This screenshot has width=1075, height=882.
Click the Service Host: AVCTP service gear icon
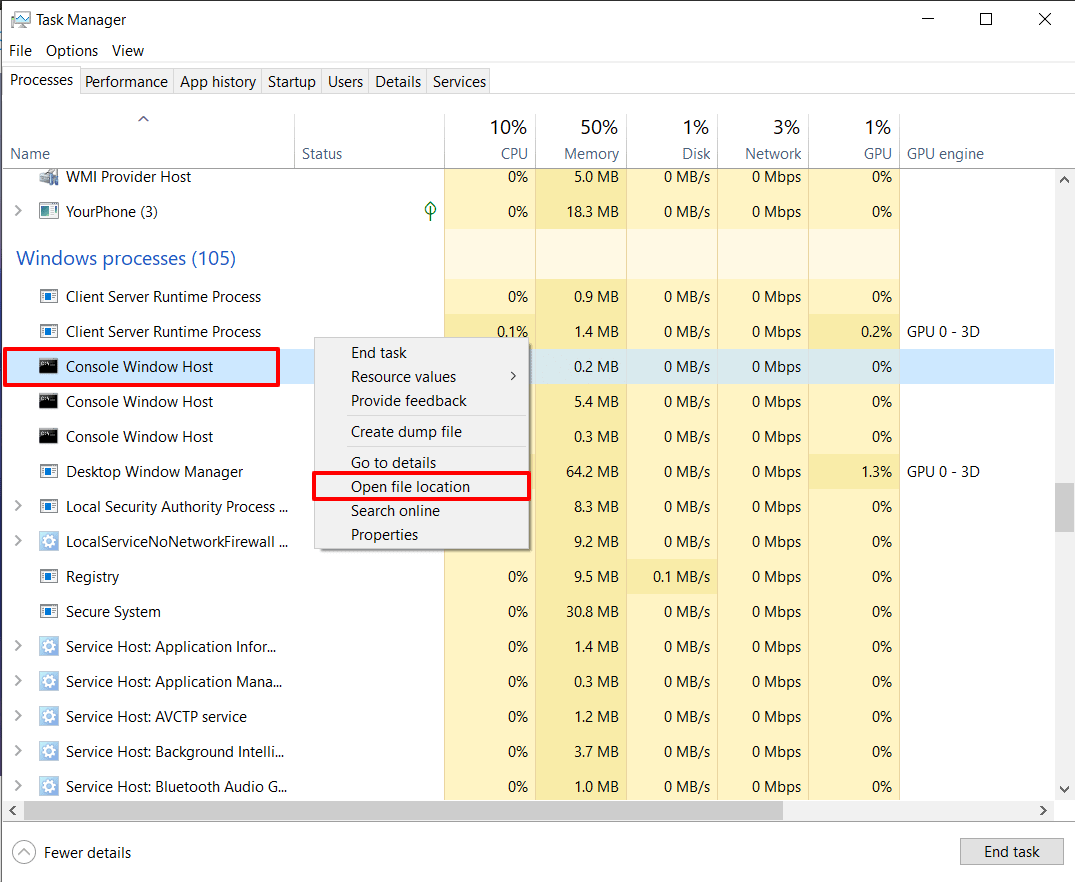click(49, 716)
